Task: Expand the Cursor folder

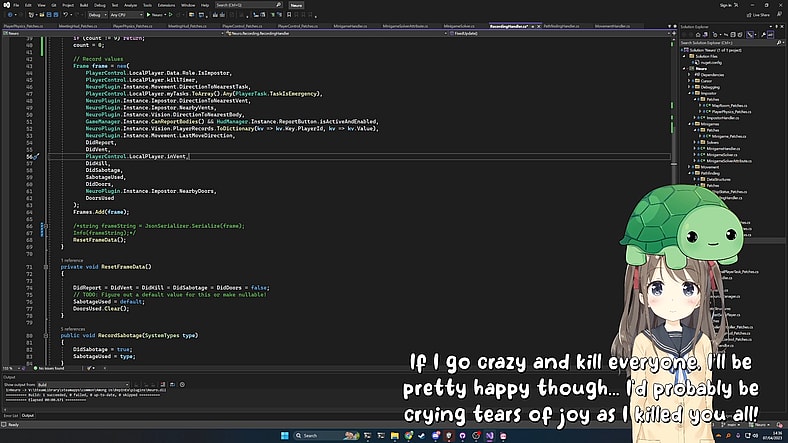Action: pyautogui.click(x=690, y=81)
